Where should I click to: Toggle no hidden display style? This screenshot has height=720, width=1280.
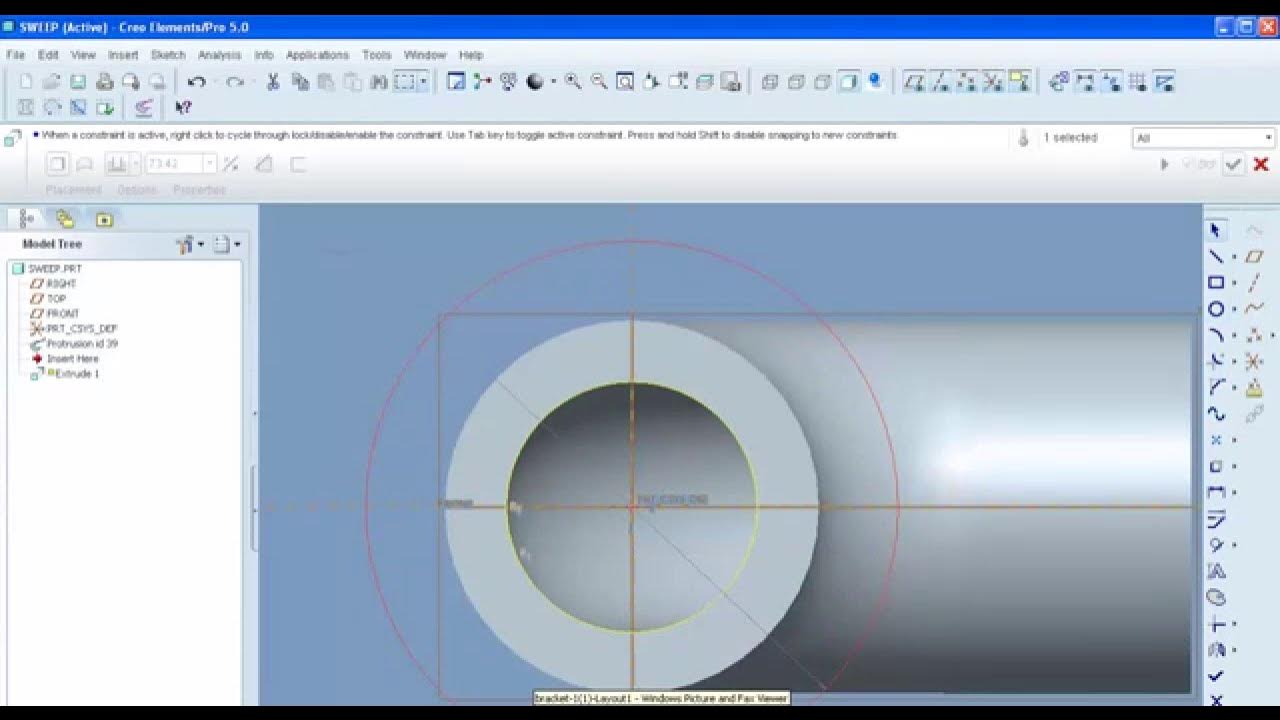point(822,82)
